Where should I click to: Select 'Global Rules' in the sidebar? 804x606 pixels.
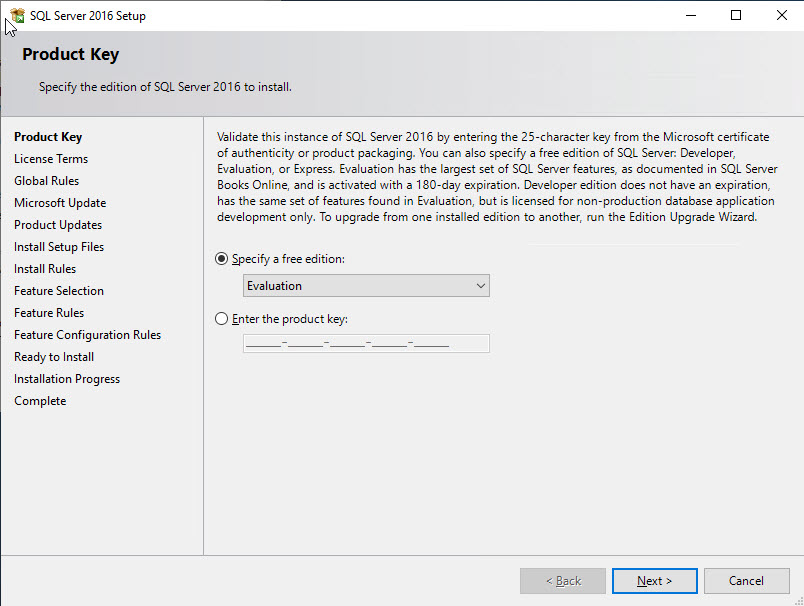pos(46,180)
